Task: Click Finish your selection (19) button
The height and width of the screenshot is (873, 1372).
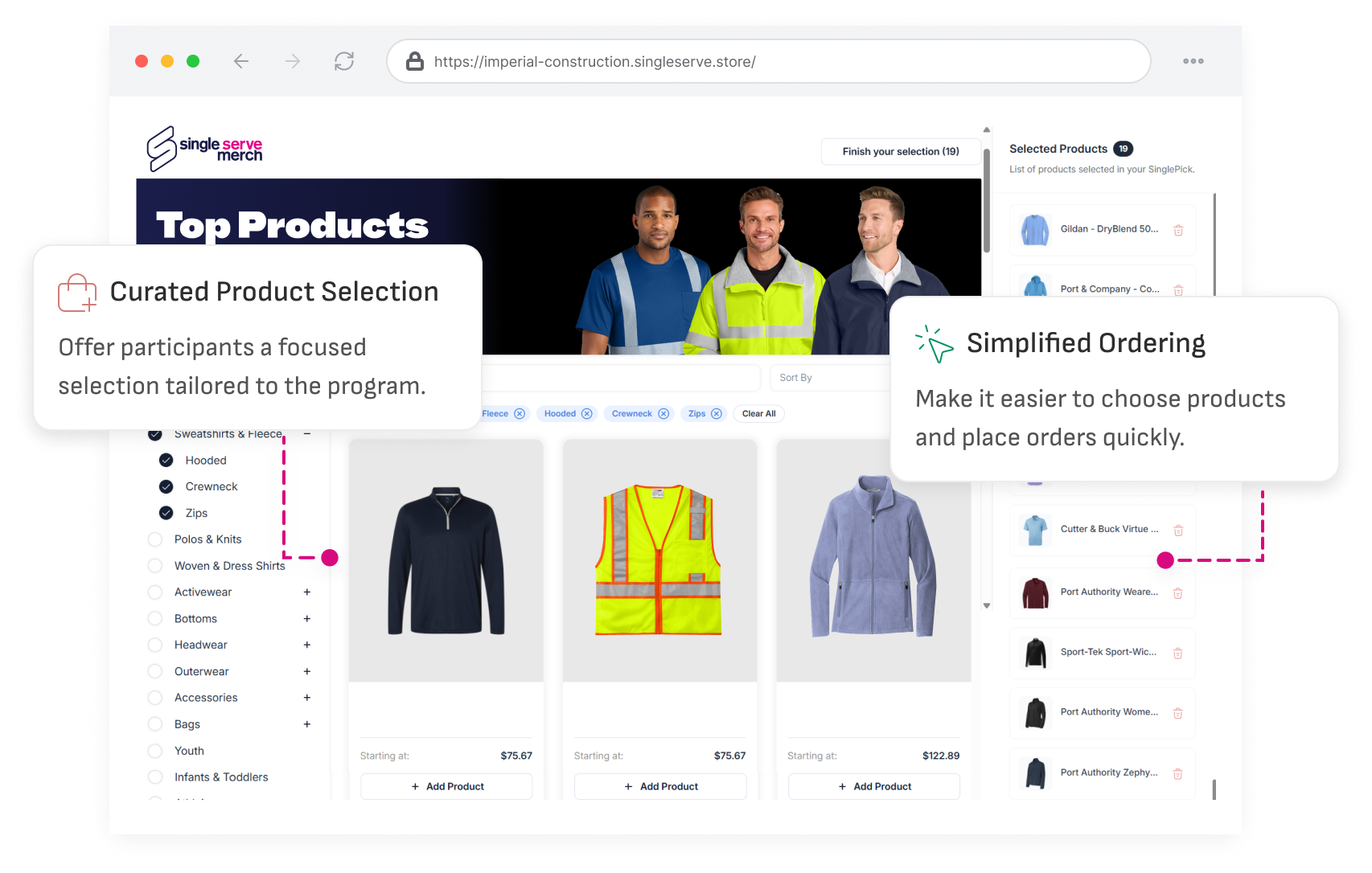Action: pyautogui.click(x=901, y=151)
